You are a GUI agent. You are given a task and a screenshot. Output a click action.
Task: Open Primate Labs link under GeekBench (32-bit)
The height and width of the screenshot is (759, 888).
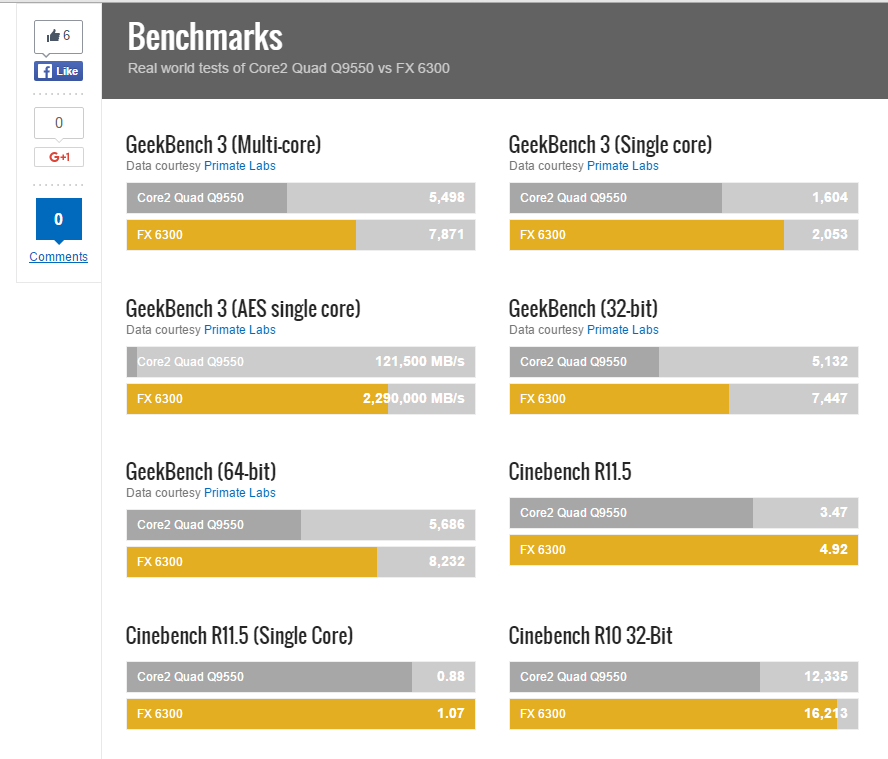622,330
